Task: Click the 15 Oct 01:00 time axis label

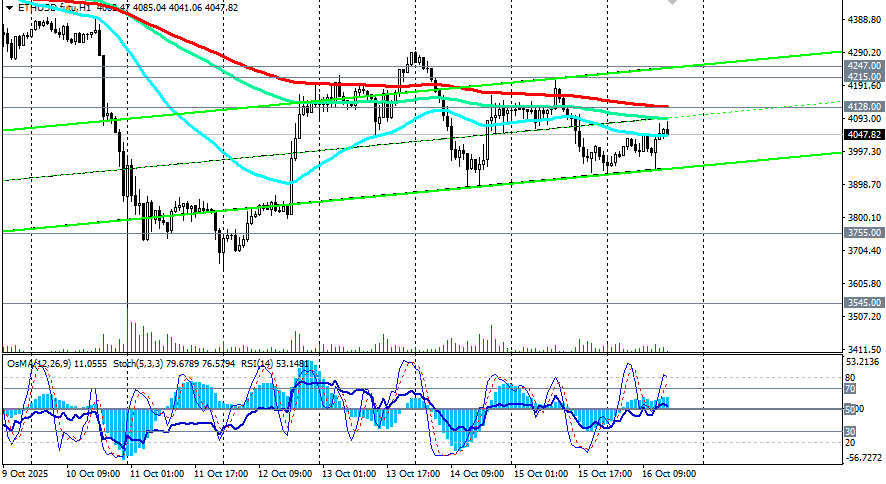Action: pyautogui.click(x=541, y=473)
